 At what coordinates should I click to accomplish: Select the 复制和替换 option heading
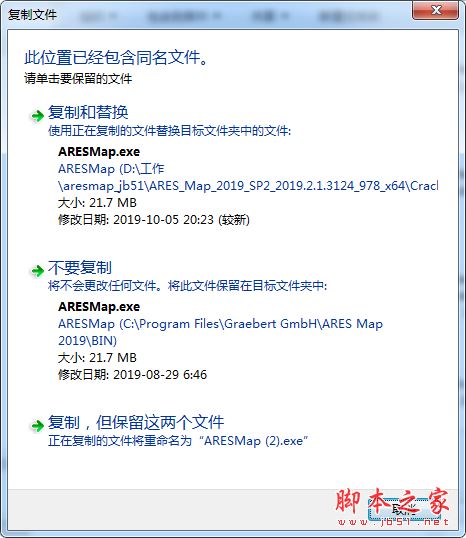click(88, 113)
